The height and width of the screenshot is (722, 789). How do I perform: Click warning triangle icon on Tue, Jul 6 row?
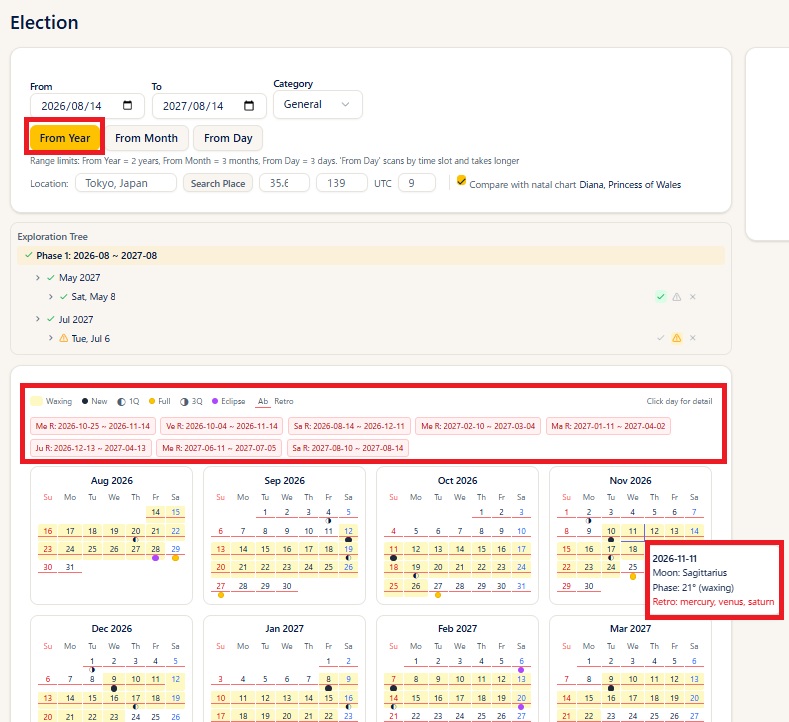(677, 338)
